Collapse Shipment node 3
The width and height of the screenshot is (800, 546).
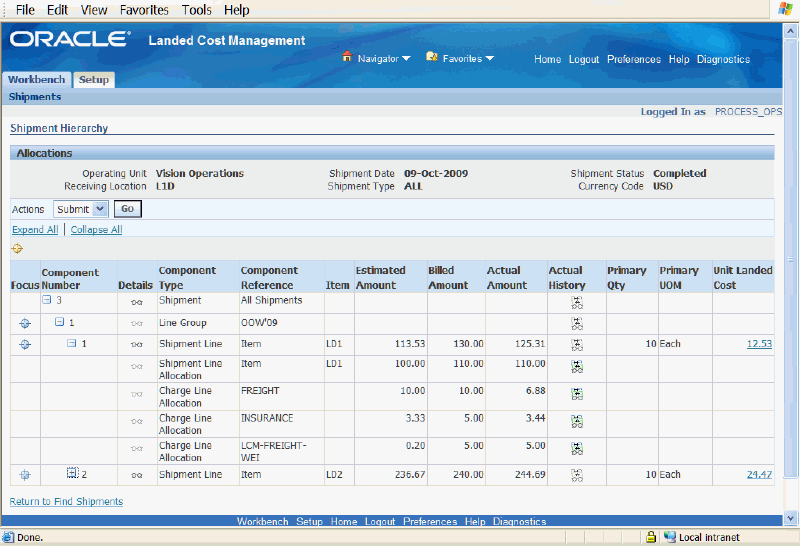tap(46, 300)
